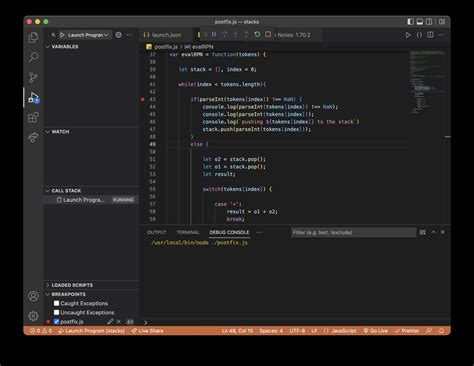This screenshot has width=474, height=366.
Task: Open the editor more actions menu
Action: (x=441, y=35)
